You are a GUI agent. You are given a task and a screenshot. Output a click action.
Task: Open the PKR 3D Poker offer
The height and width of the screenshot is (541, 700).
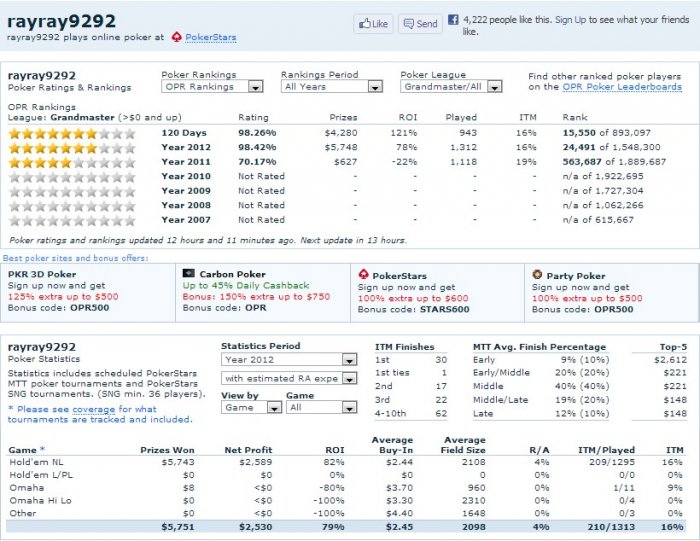[43, 274]
